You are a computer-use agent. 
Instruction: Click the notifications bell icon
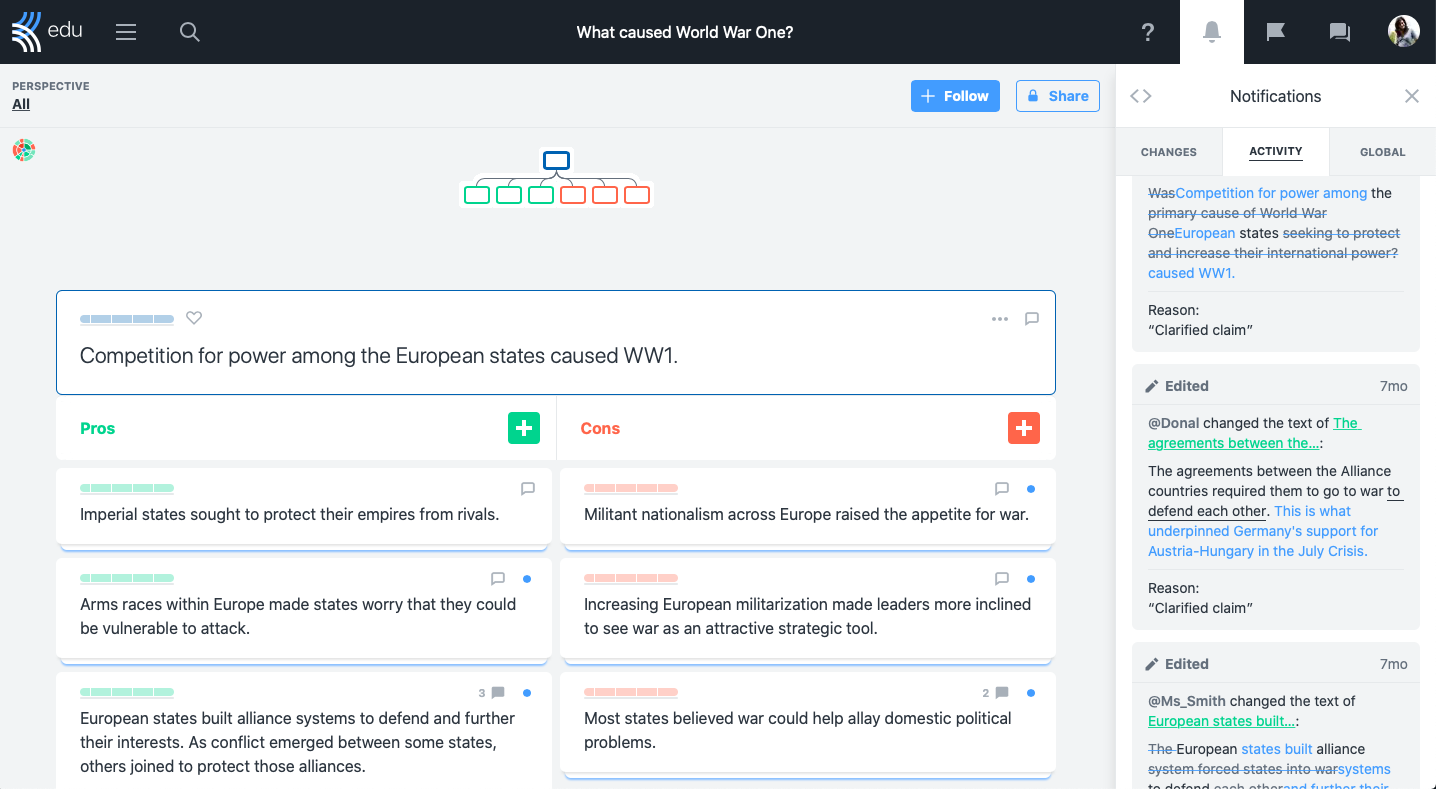tap(1212, 32)
